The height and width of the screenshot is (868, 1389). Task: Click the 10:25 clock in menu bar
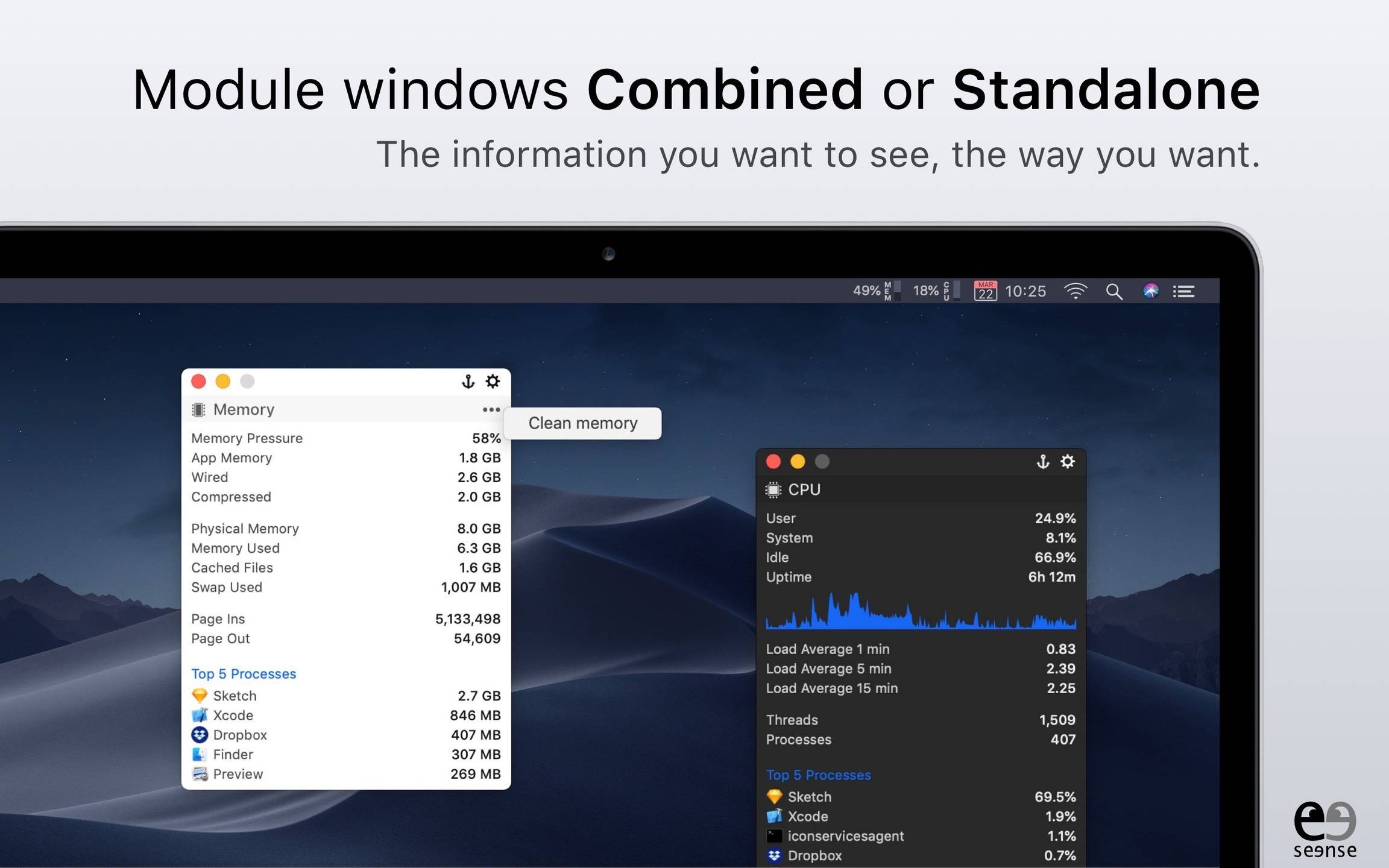tap(1025, 292)
